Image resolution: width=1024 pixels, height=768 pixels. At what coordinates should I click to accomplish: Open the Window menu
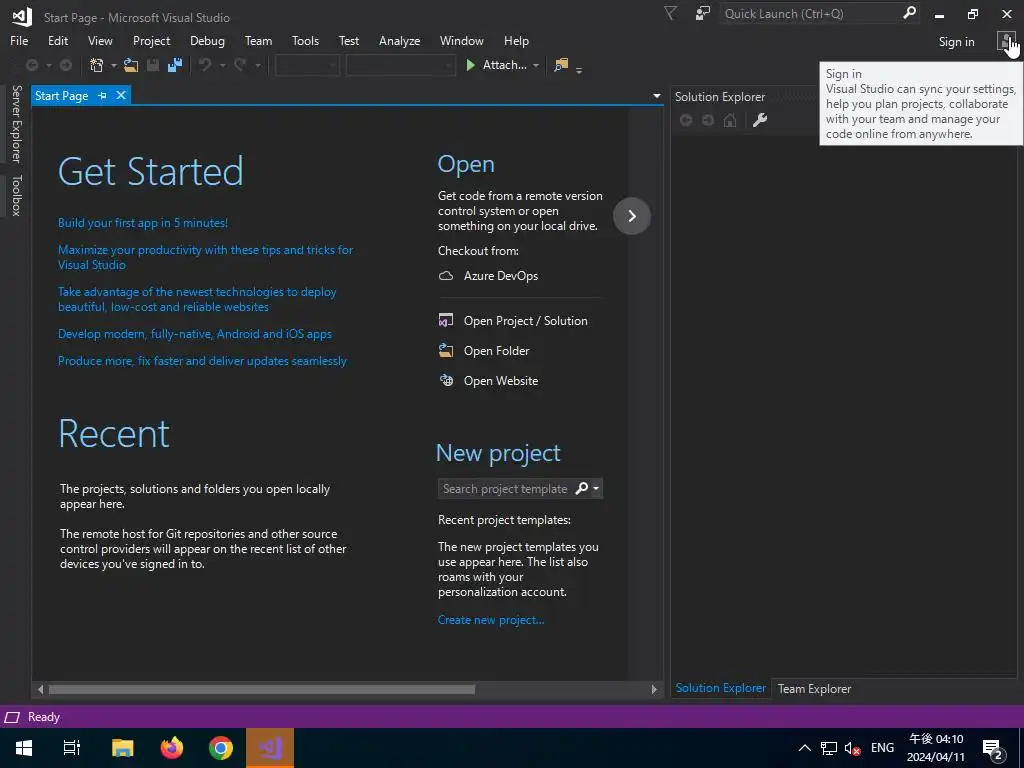461,40
